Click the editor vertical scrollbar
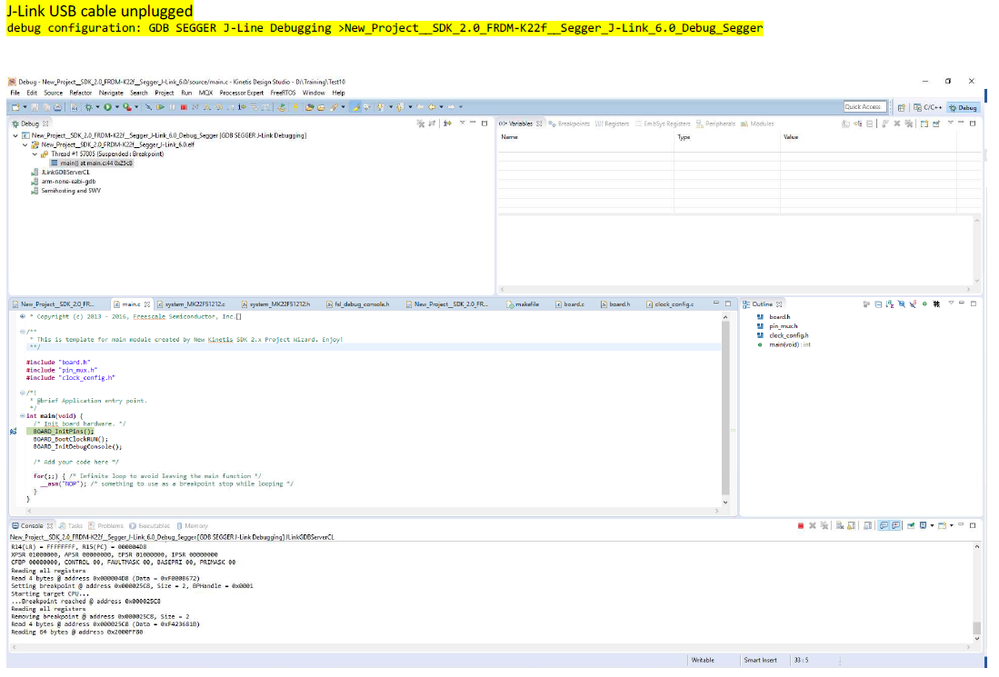This screenshot has height=677, width=999. pyautogui.click(x=725, y=408)
